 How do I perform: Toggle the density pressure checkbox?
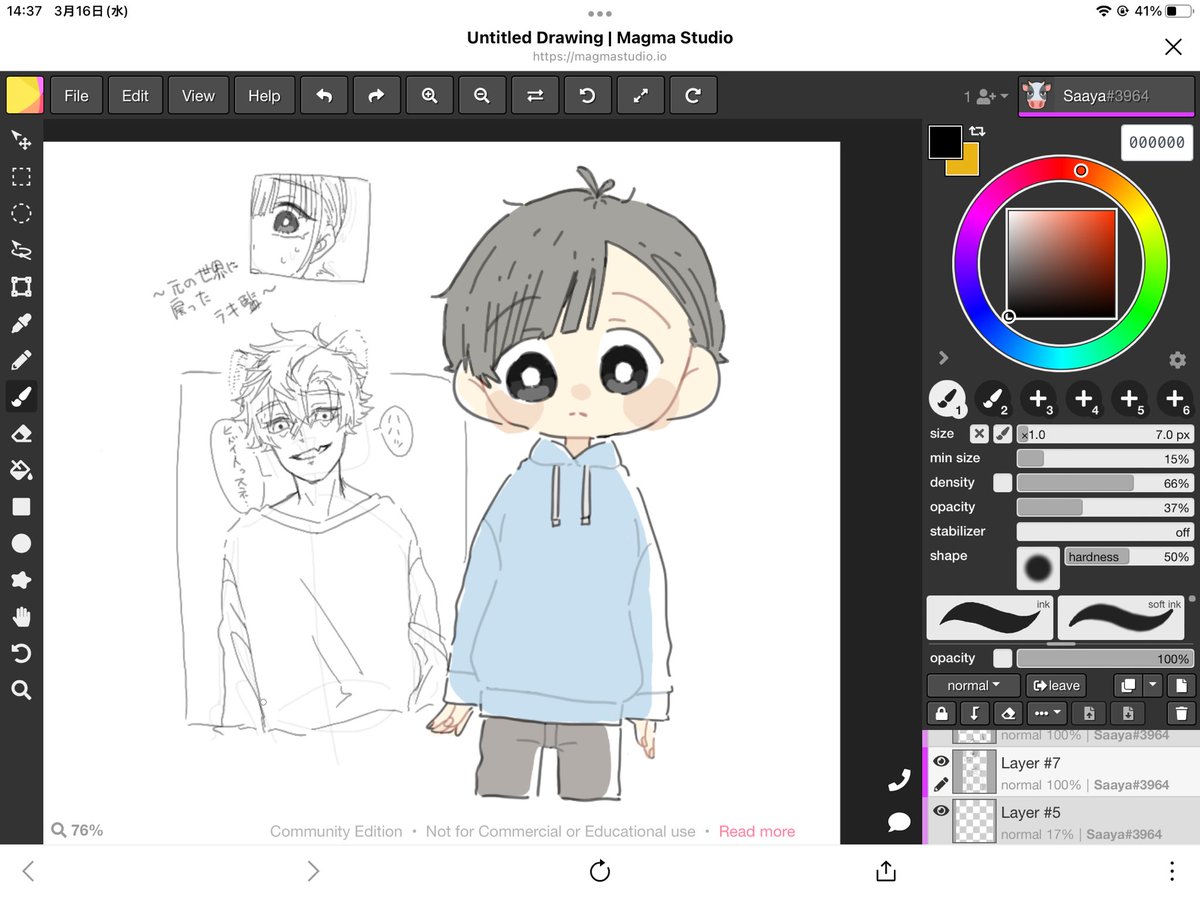click(1002, 483)
